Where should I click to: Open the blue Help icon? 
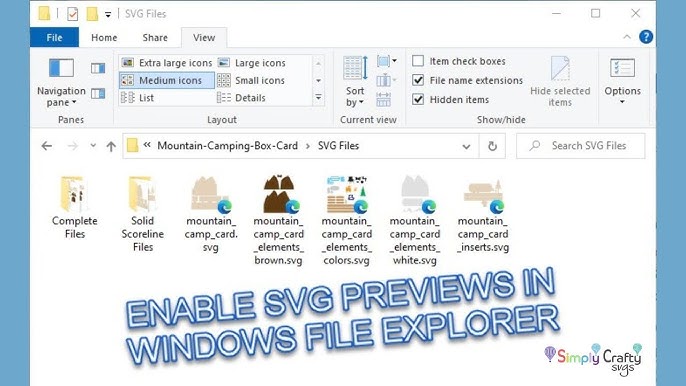pyautogui.click(x=646, y=37)
